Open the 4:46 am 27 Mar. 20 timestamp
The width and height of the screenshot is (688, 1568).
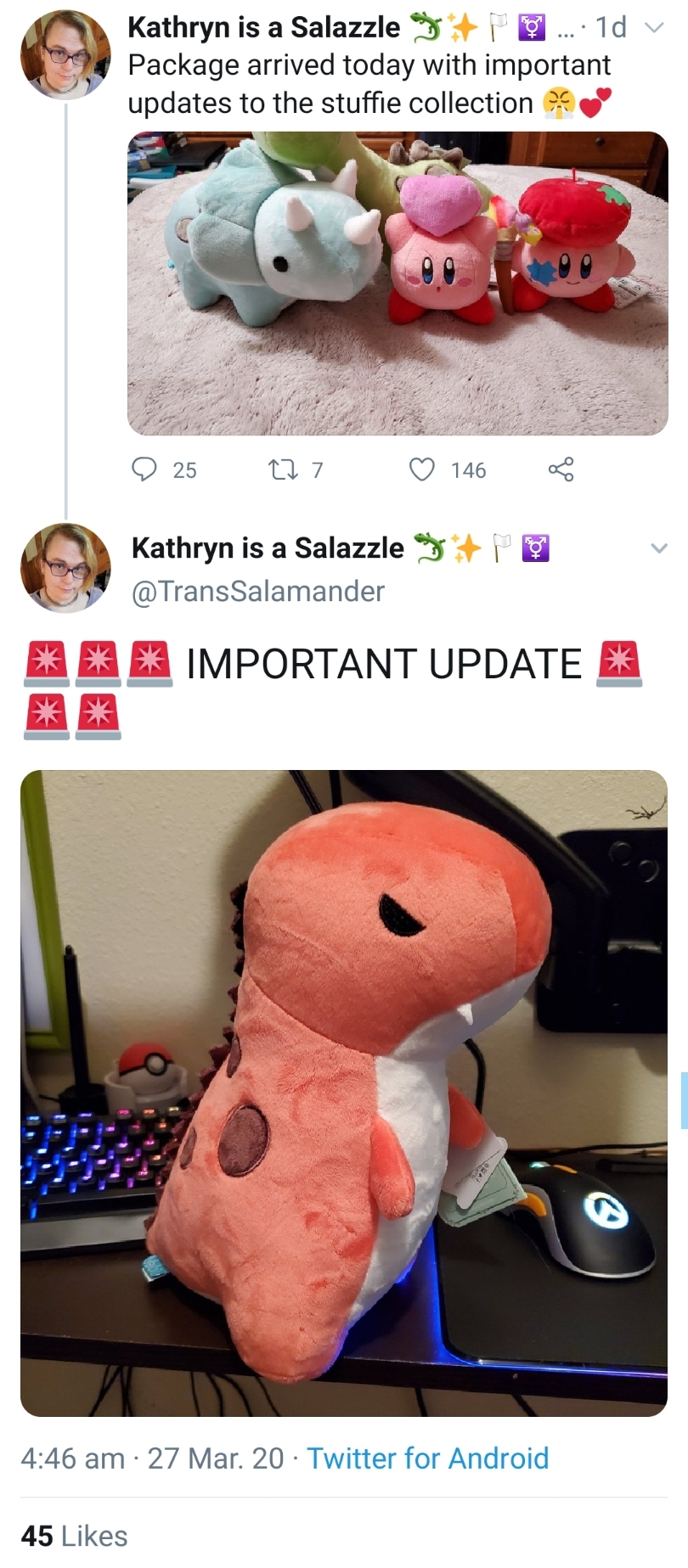(152, 1458)
